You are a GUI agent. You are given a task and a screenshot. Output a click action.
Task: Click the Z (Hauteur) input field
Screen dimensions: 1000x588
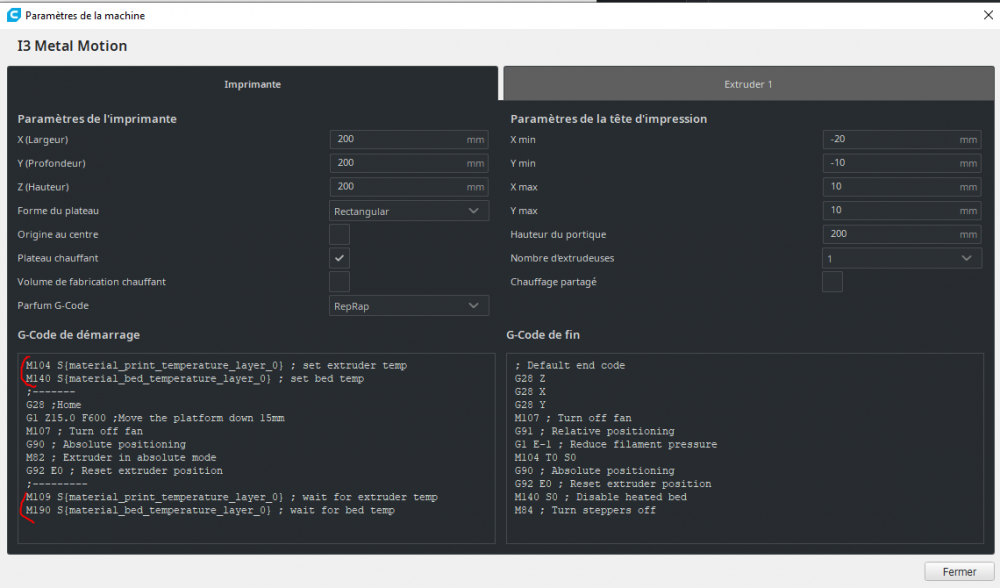pyautogui.click(x=409, y=186)
